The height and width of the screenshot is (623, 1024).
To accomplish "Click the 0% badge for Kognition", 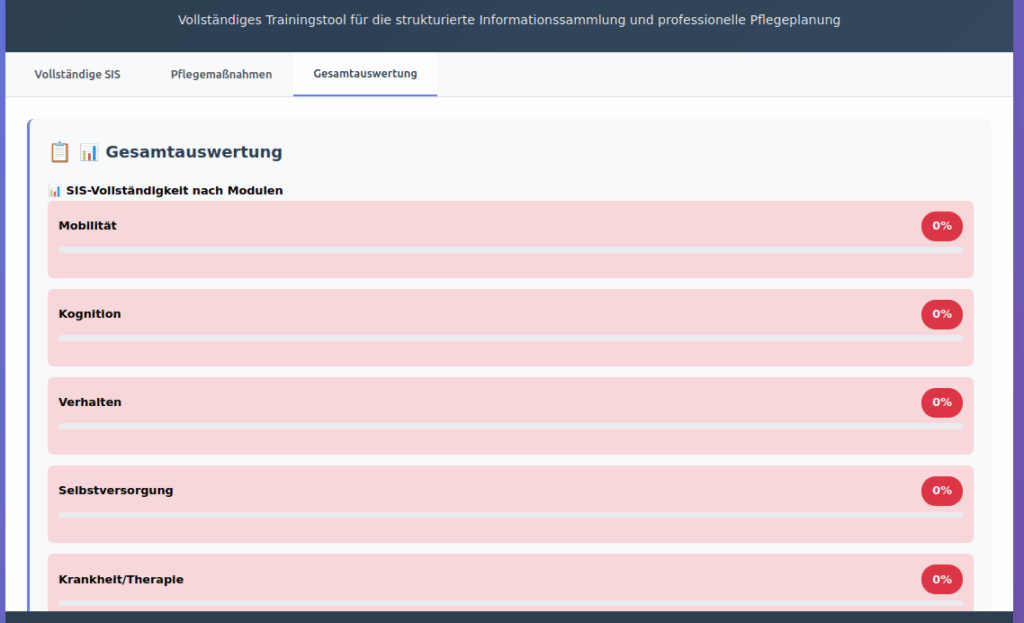I will tap(941, 314).
